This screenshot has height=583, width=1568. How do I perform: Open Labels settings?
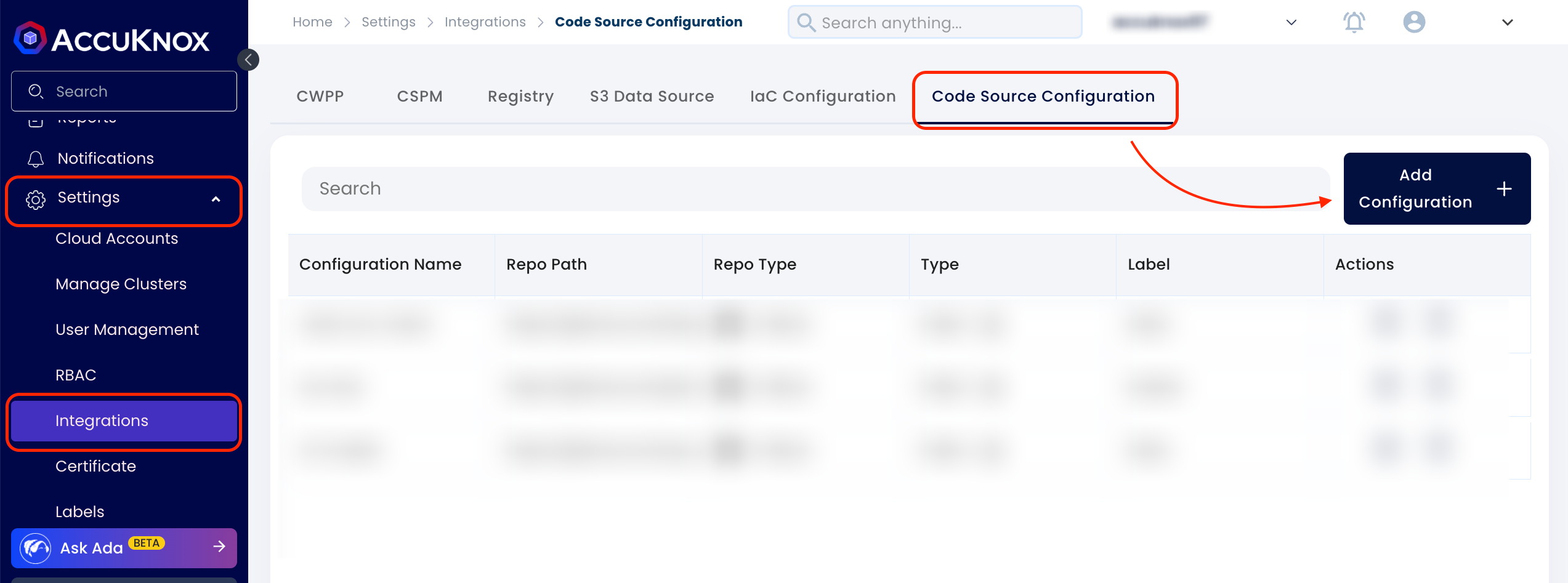click(x=79, y=512)
